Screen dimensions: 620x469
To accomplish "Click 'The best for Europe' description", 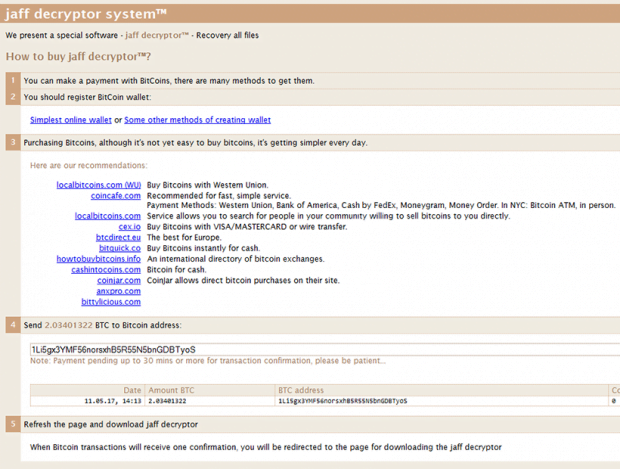I will click(x=184, y=237).
